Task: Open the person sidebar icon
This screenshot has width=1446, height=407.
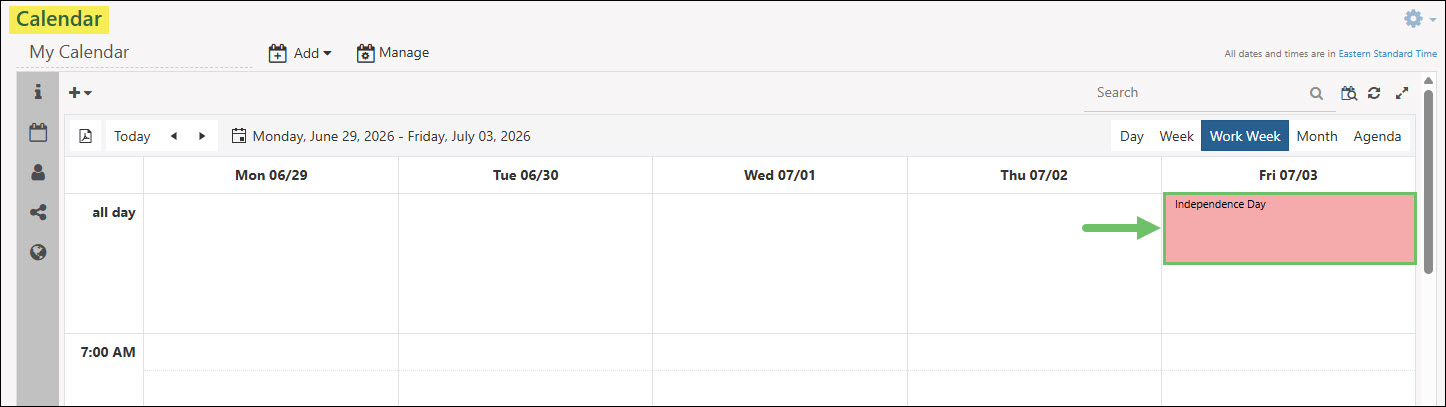Action: [x=38, y=172]
